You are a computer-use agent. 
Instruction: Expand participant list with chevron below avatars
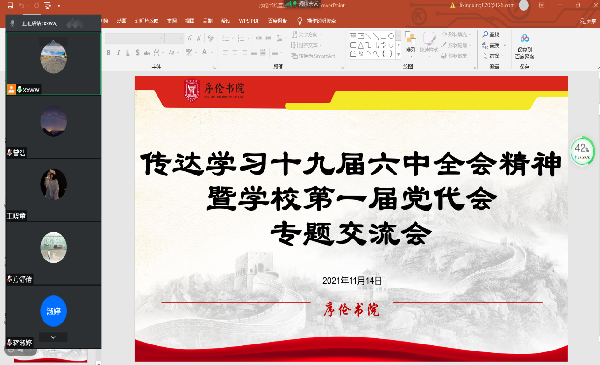[53, 337]
